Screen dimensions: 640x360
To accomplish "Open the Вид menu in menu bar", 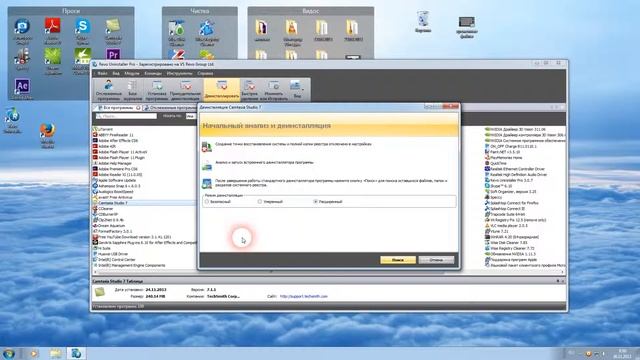I will pyautogui.click(x=116, y=73).
